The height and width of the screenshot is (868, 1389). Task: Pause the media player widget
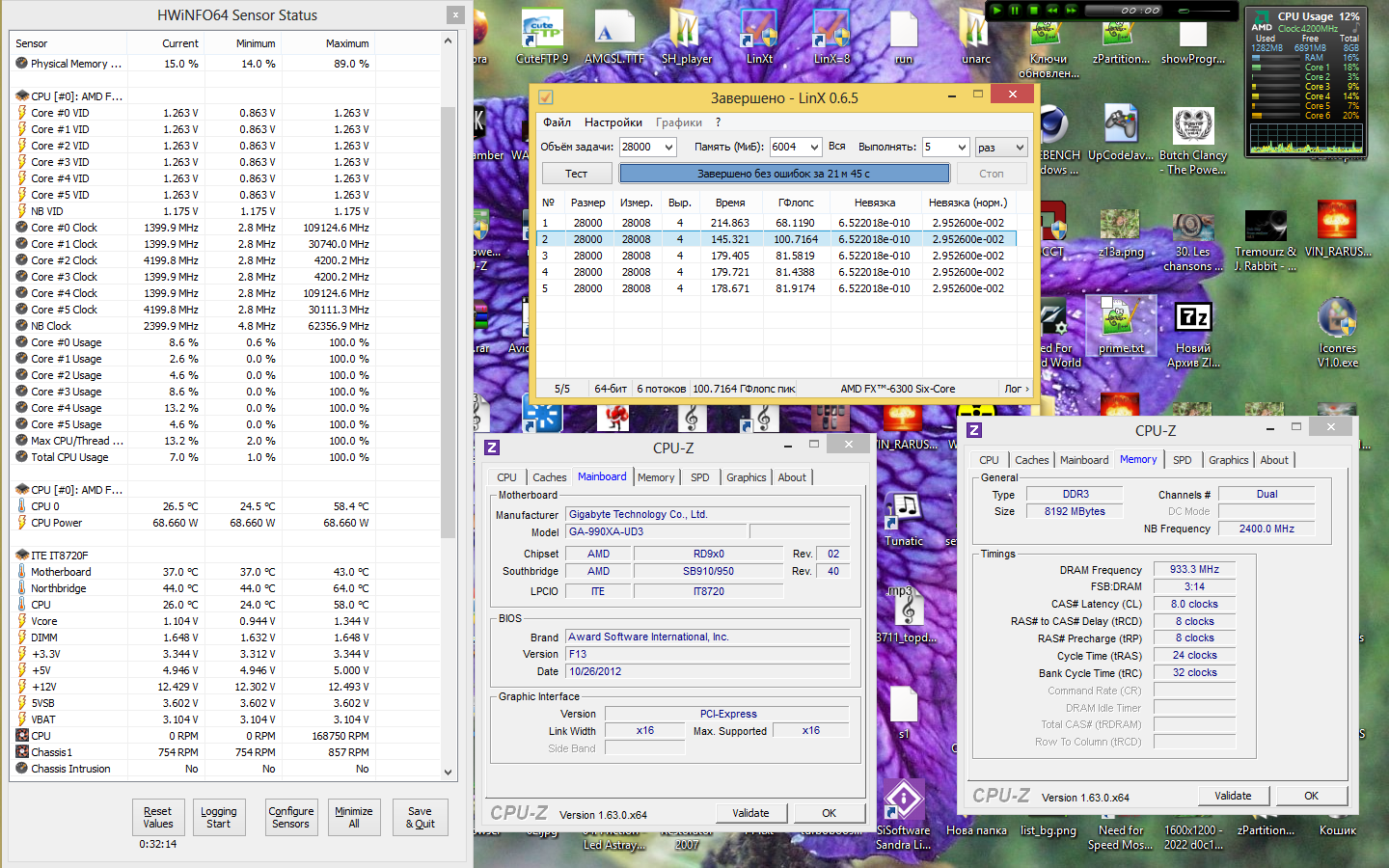pos(1015,10)
